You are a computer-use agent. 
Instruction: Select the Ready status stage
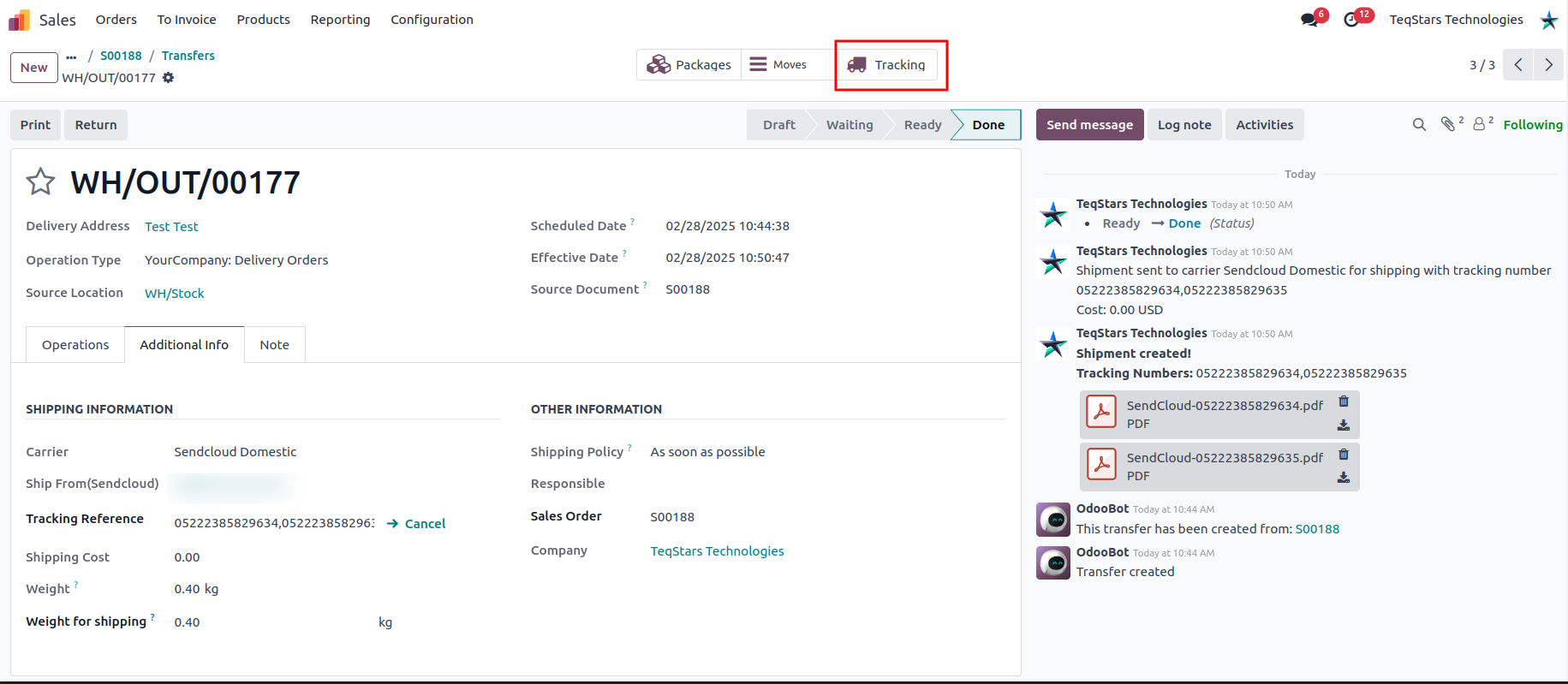(x=922, y=125)
